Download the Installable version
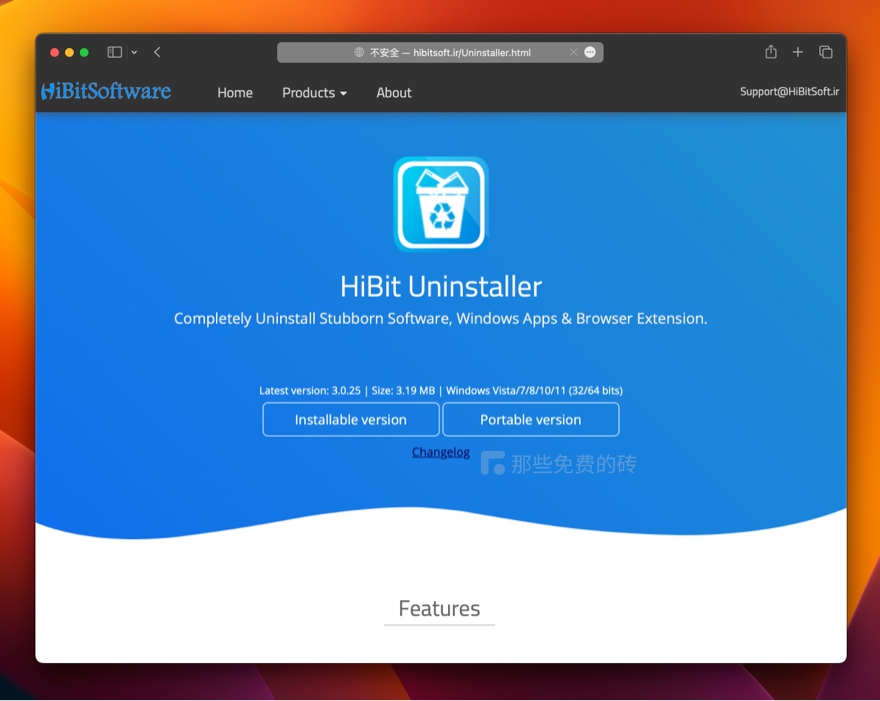This screenshot has width=880, height=701. (351, 419)
